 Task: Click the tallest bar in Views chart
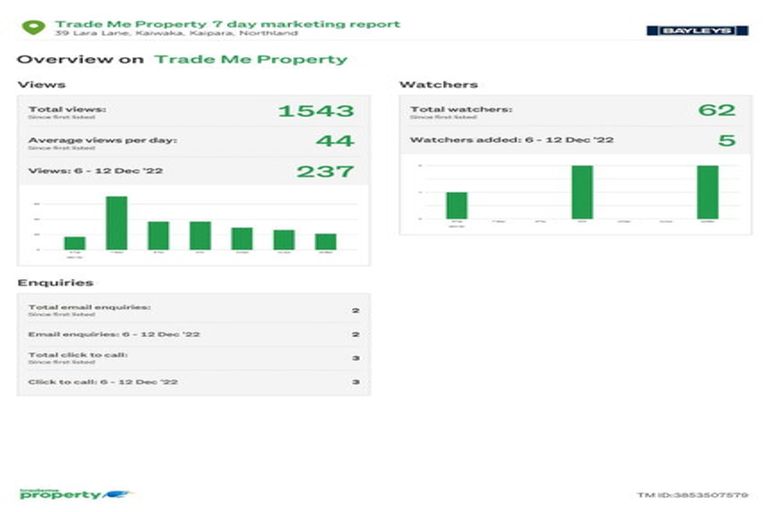point(116,223)
